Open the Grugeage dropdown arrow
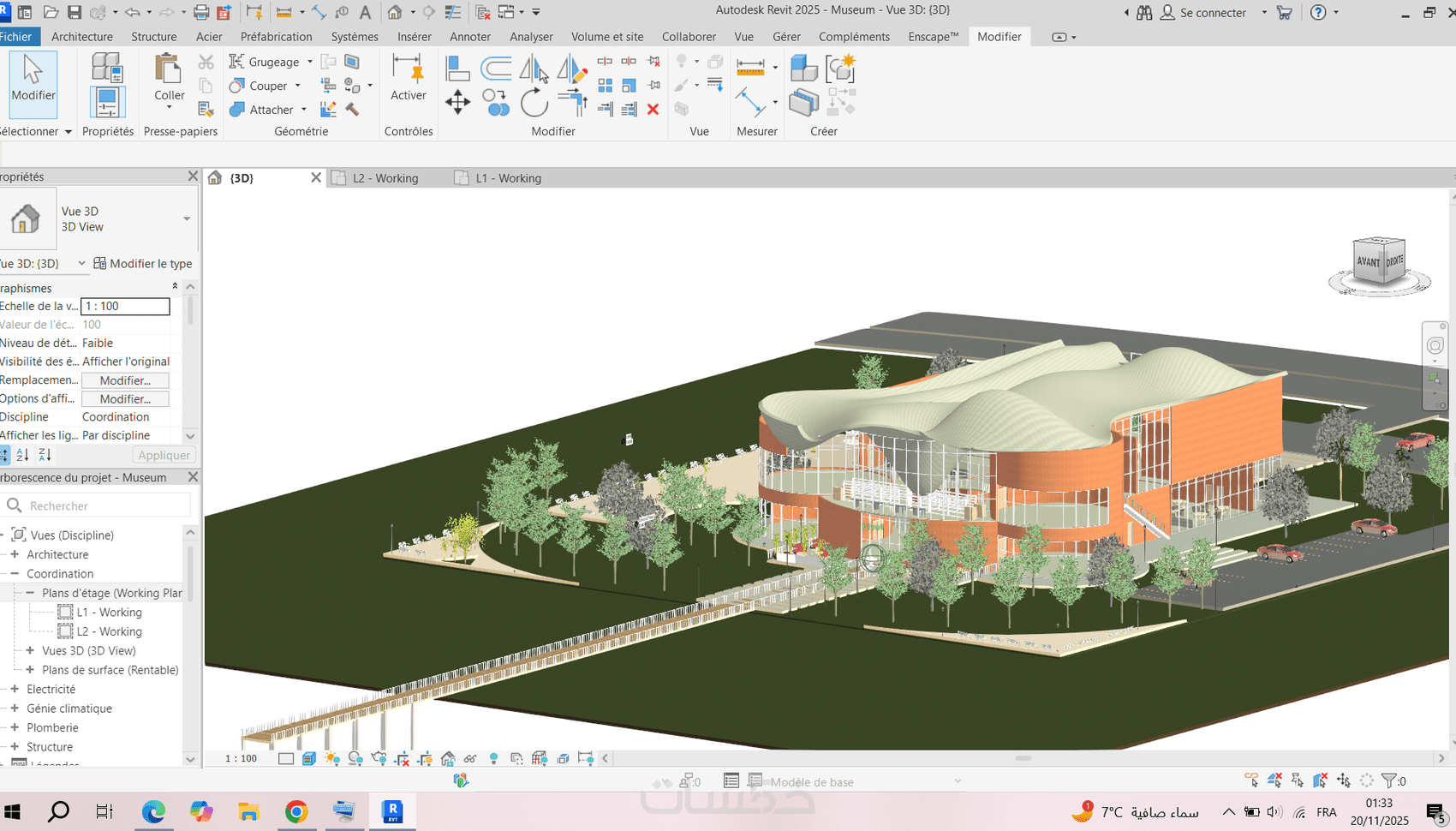The image size is (1456, 831). tap(310, 62)
